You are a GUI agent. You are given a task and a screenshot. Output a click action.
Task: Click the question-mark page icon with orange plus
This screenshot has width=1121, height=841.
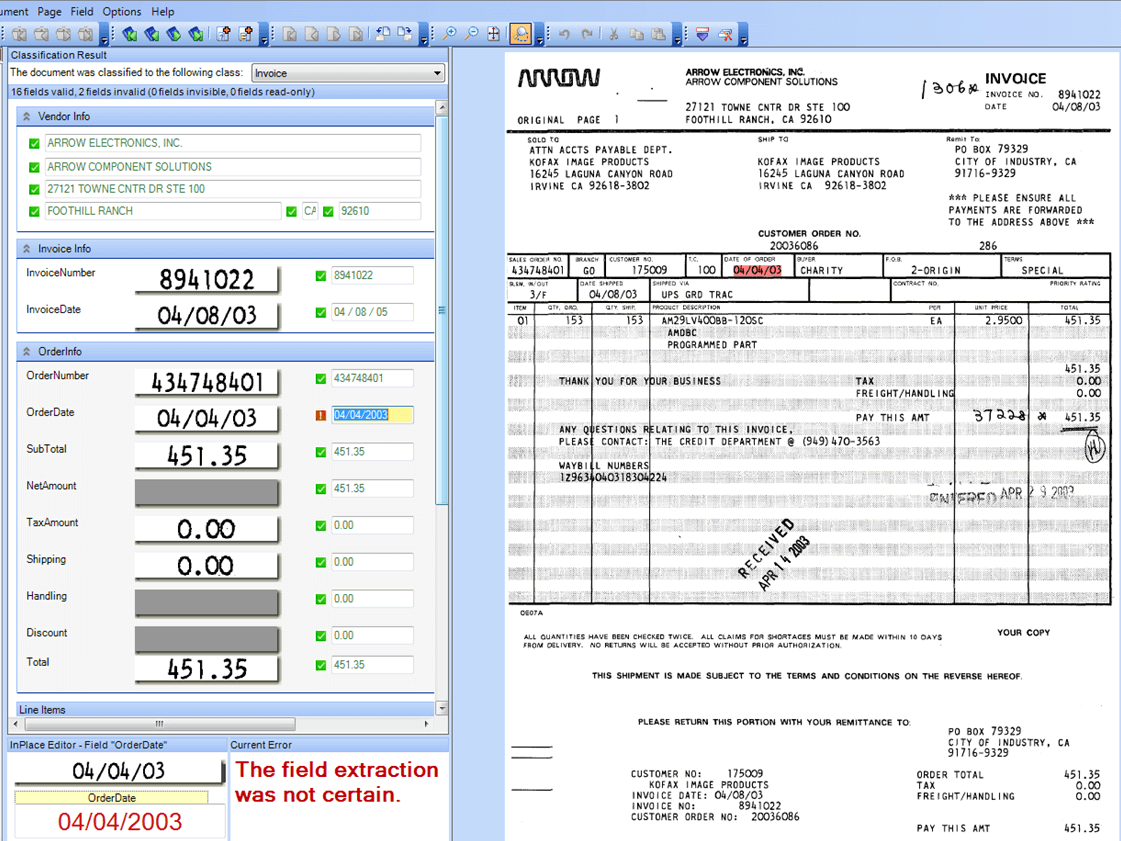[224, 34]
